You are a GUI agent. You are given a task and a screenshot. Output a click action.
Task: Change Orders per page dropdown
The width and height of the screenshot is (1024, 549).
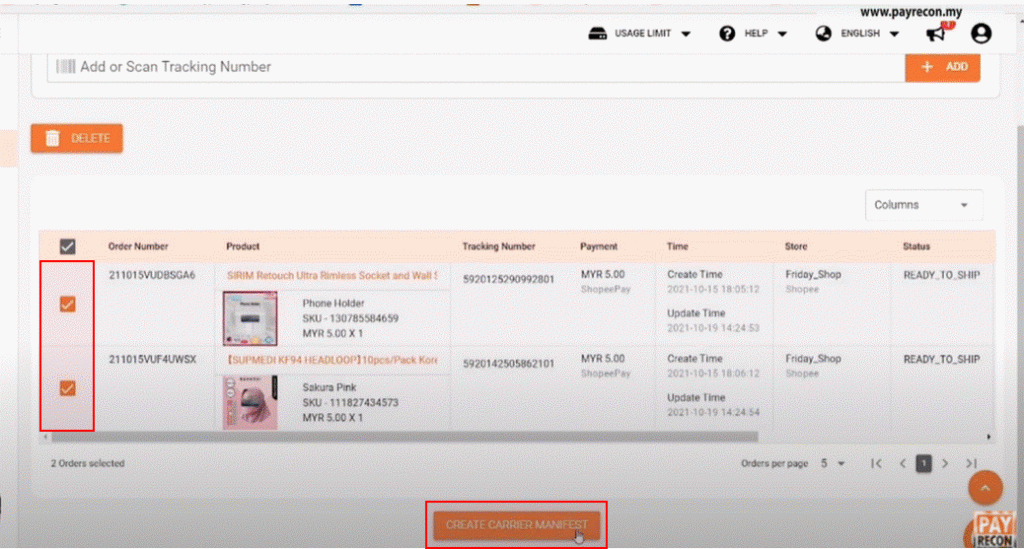[x=833, y=463]
